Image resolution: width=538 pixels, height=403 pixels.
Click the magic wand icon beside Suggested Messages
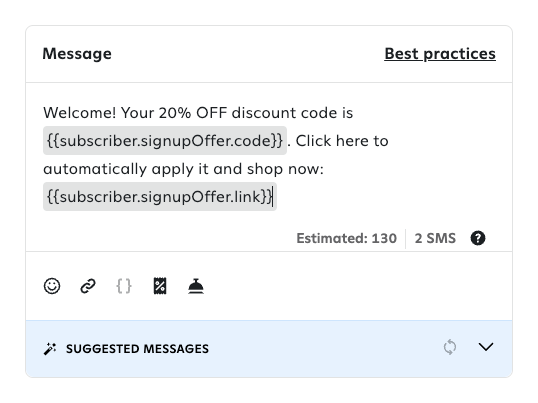point(50,349)
